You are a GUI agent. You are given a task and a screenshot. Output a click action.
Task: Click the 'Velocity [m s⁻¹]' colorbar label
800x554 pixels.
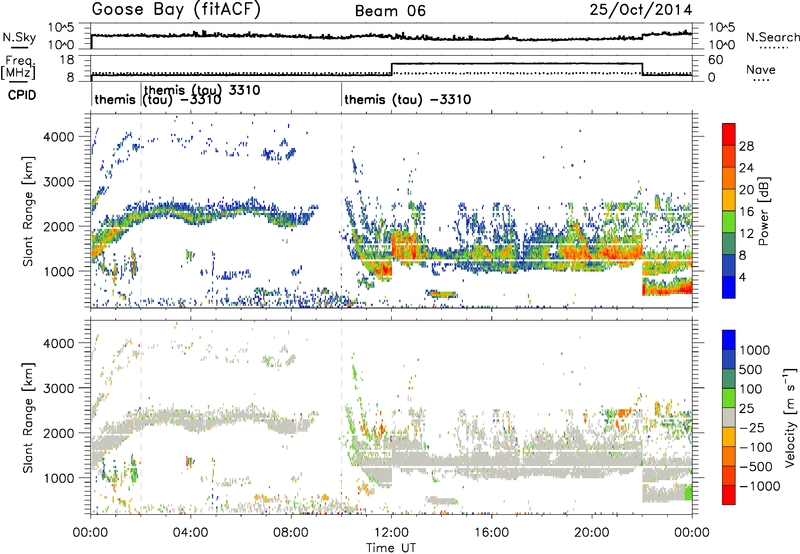tap(790, 417)
